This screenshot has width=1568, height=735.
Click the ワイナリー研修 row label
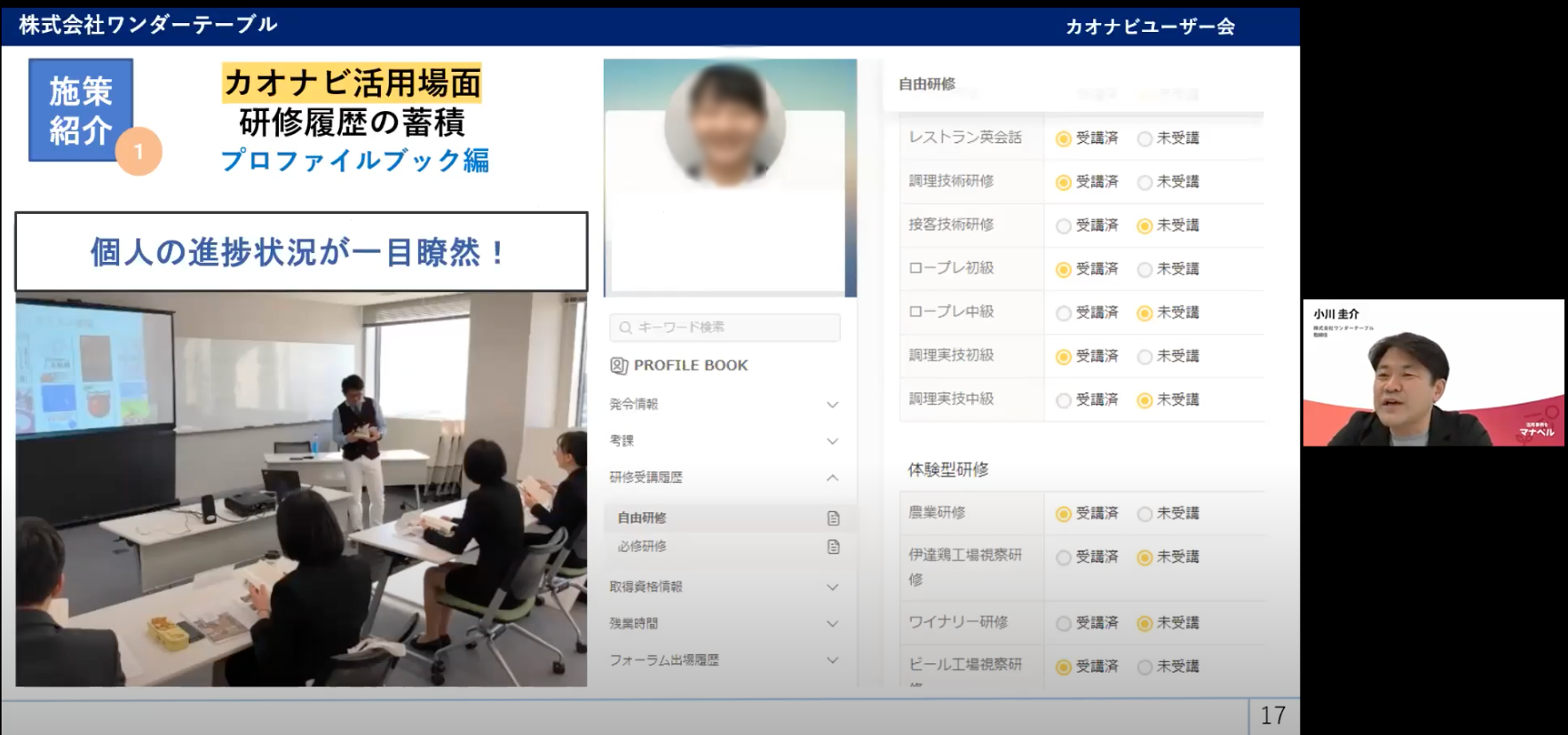pyautogui.click(x=958, y=622)
